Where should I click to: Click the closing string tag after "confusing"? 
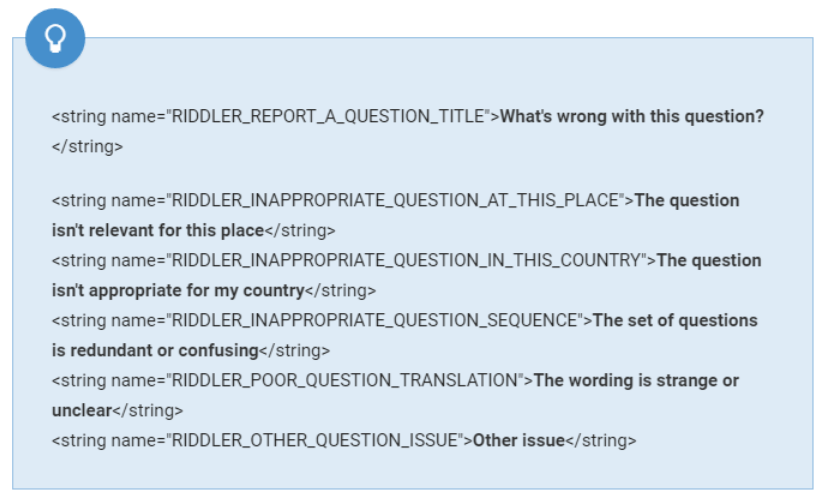[x=294, y=350]
